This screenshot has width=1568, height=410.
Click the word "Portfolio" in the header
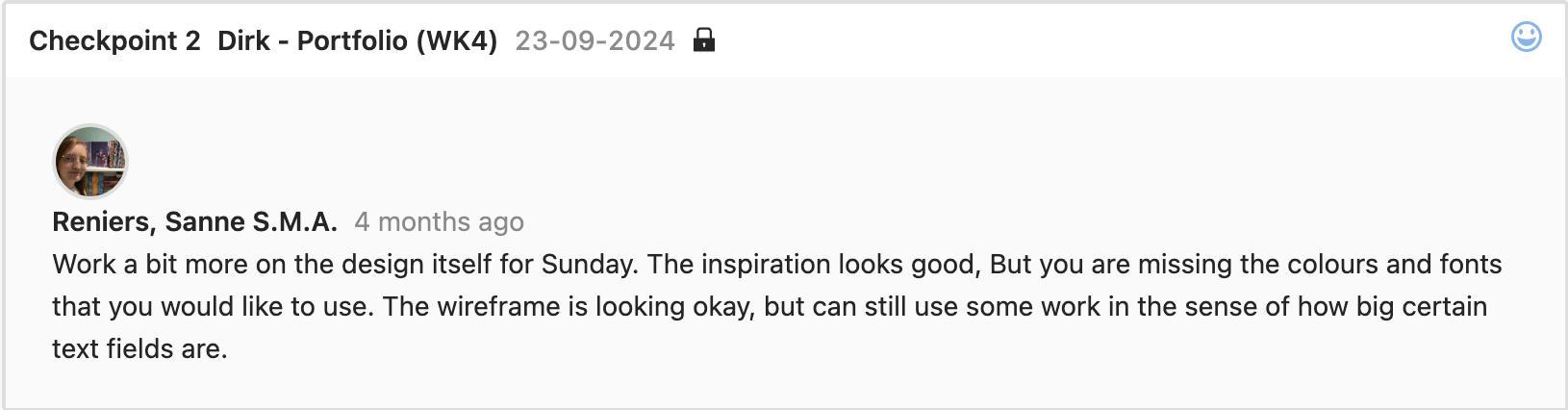click(352, 40)
